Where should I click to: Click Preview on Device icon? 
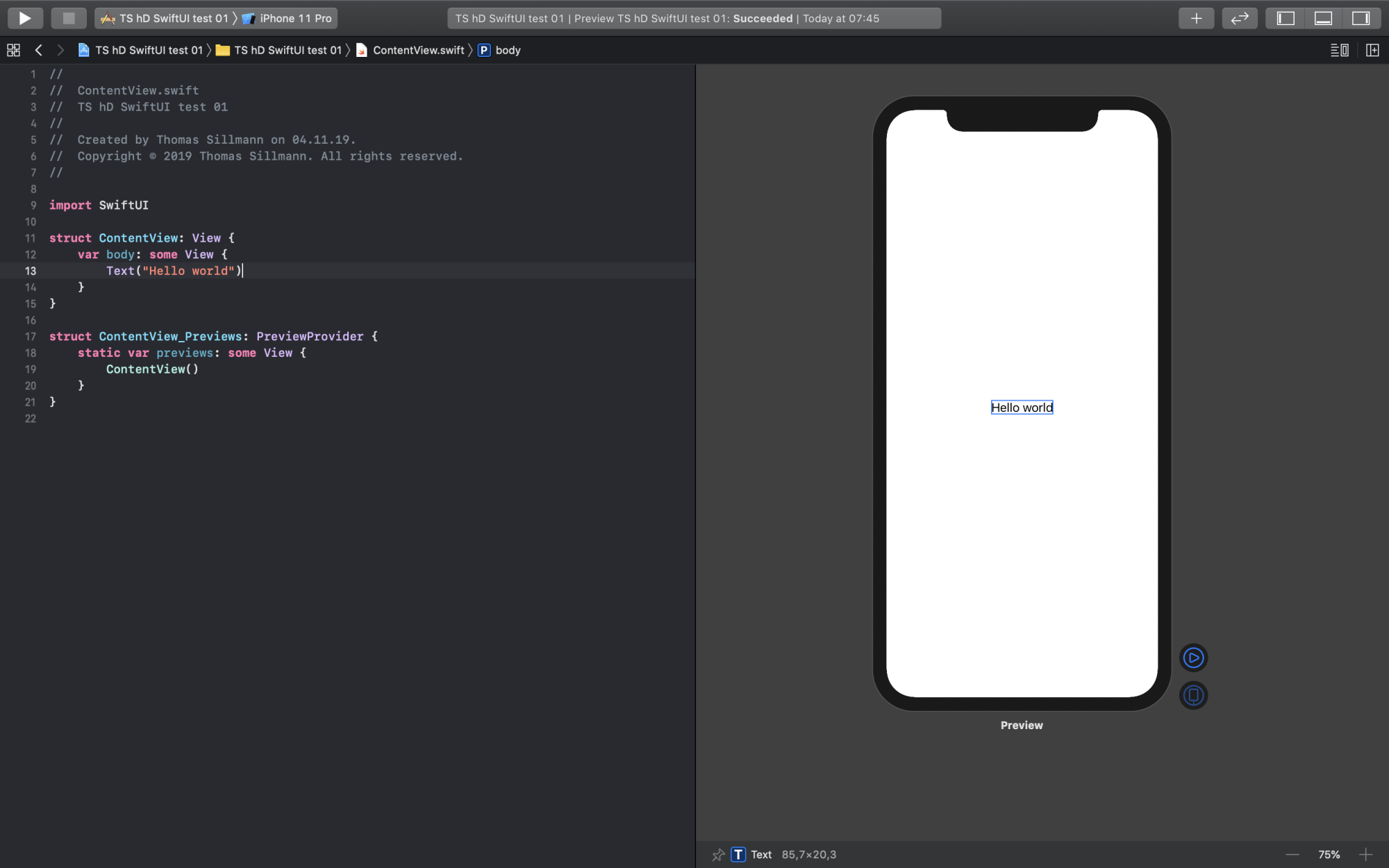click(x=1193, y=695)
